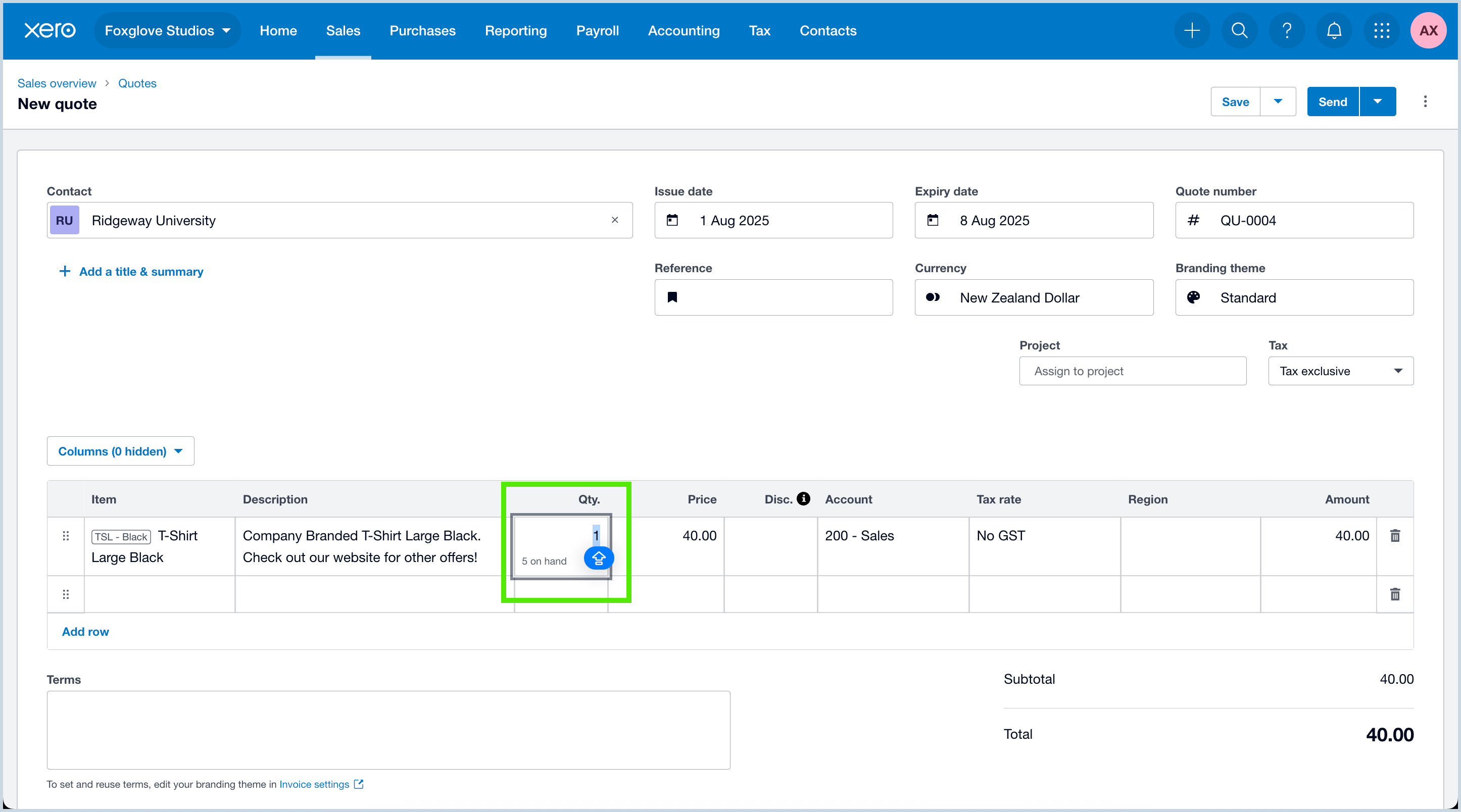Viewport: 1461px width, 812px height.
Task: Click the blue price update icon in Qty cell
Action: point(599,559)
